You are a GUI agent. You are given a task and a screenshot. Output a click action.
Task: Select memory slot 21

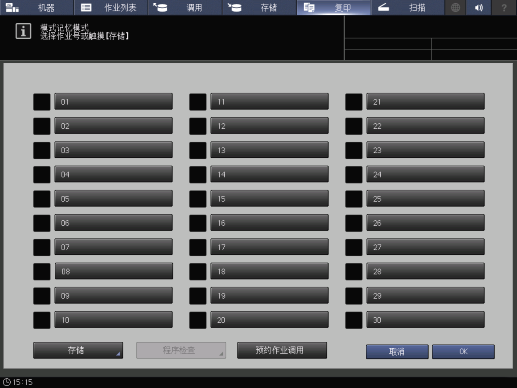[426, 102]
